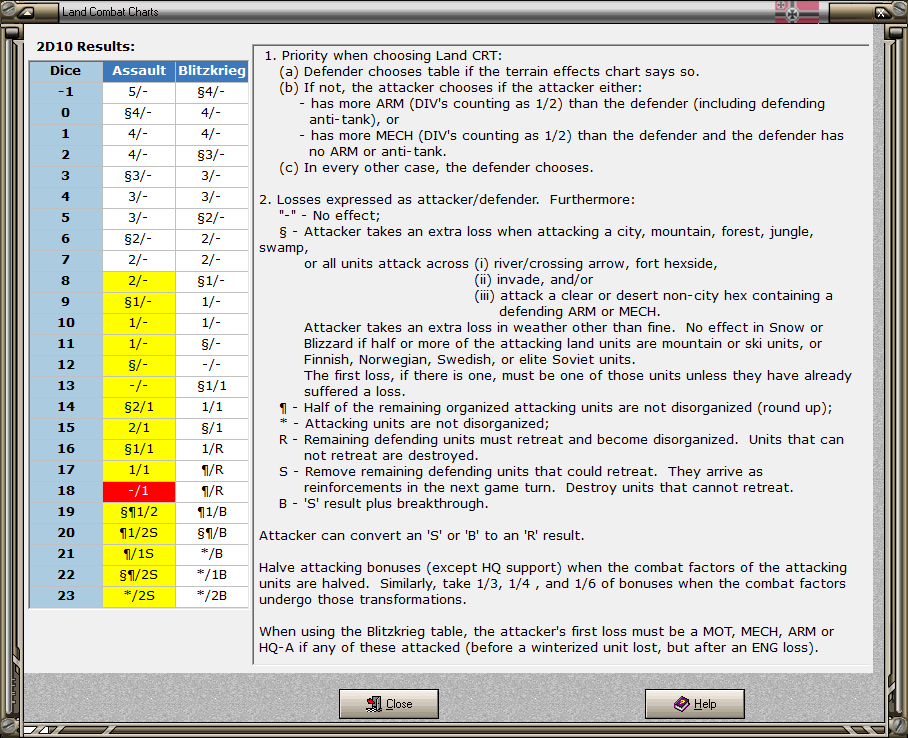Viewport: 908px width, 738px height.
Task: Click Assault result 1/1 for dice 17
Action: point(139,470)
